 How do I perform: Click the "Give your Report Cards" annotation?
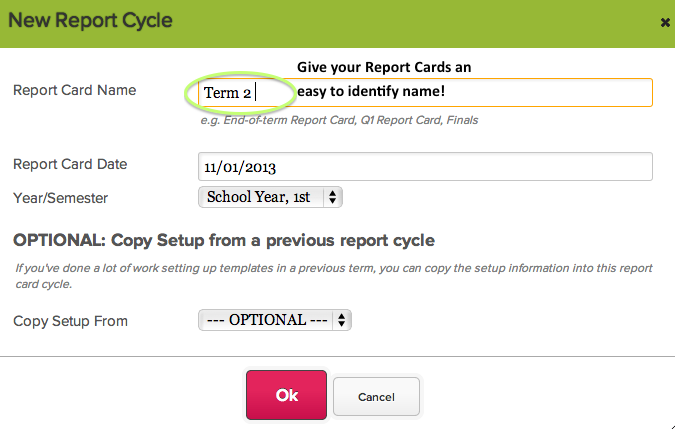[x=384, y=67]
